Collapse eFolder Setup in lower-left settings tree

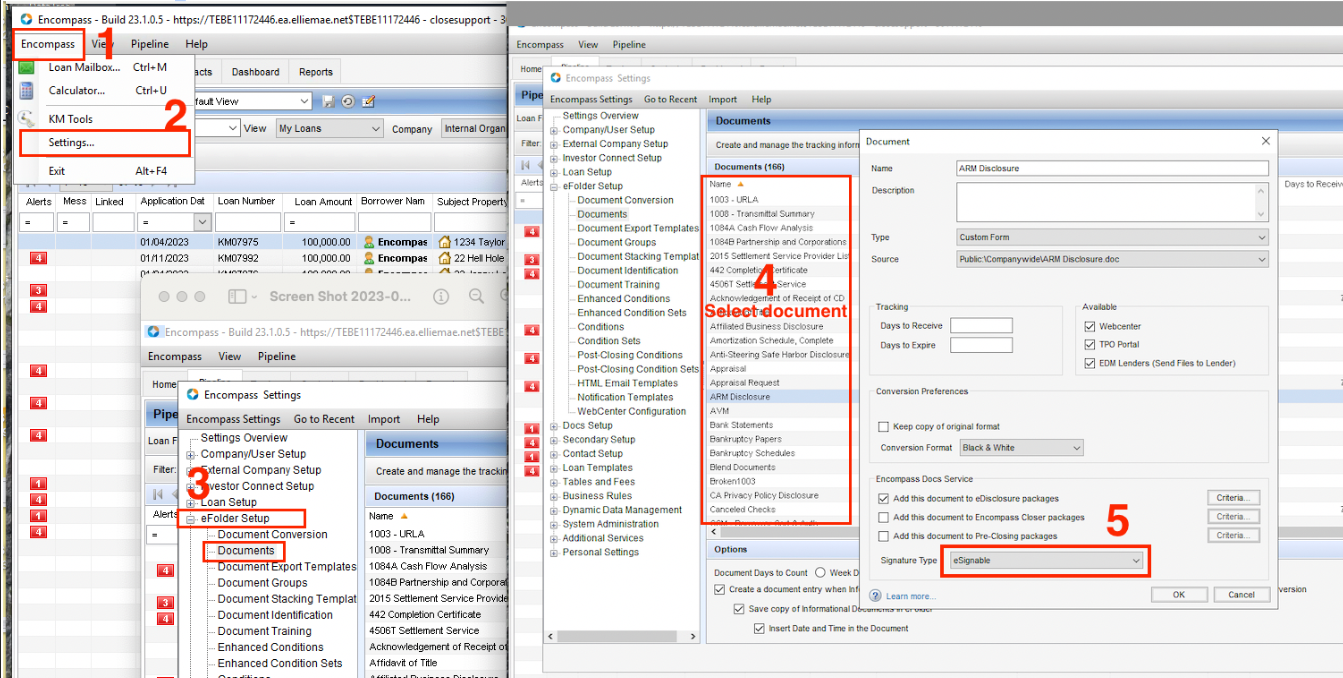pyautogui.click(x=191, y=519)
